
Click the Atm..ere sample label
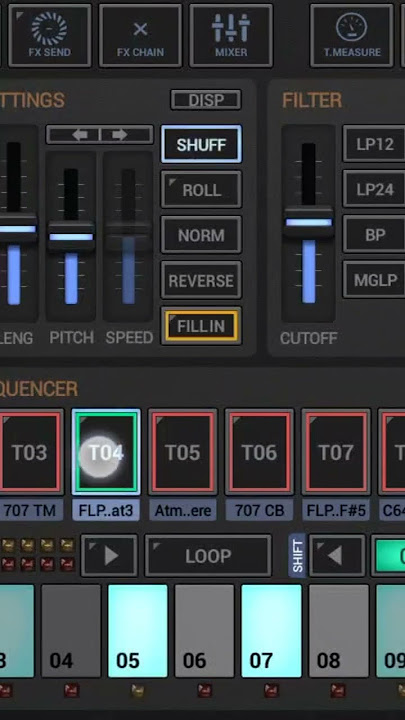click(x=183, y=511)
